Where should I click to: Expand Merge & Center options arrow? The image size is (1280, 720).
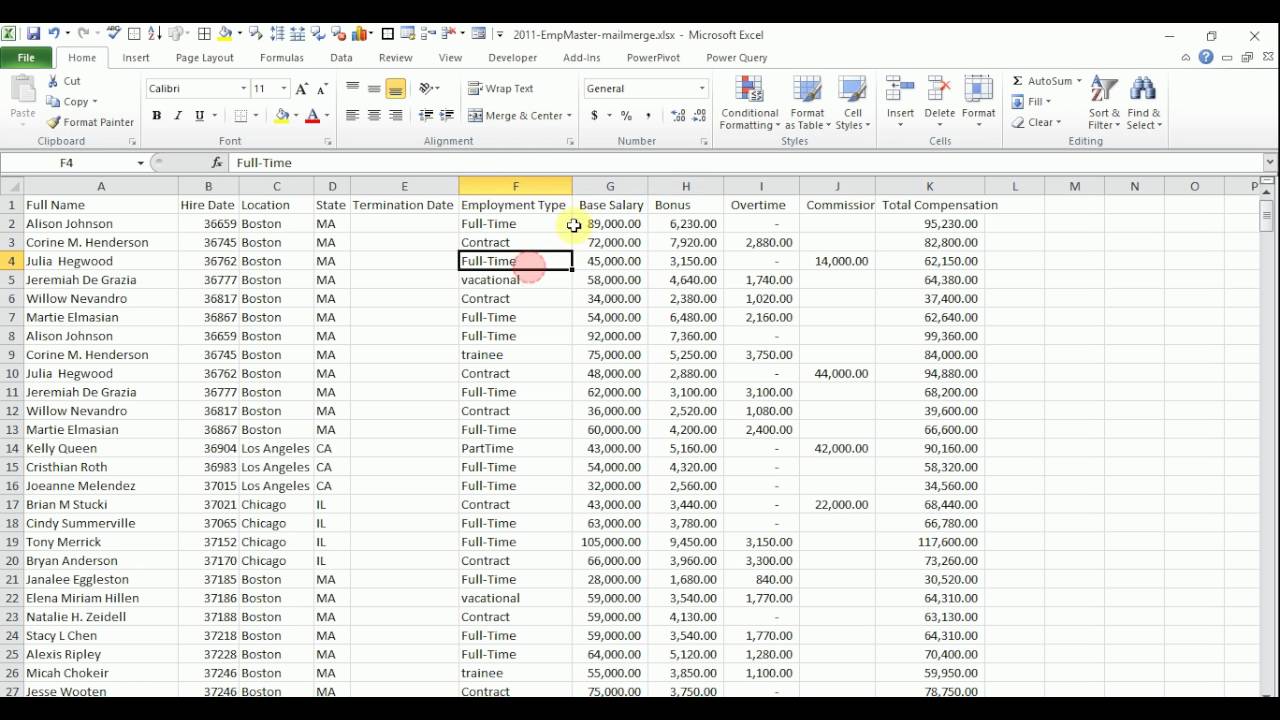pos(569,116)
